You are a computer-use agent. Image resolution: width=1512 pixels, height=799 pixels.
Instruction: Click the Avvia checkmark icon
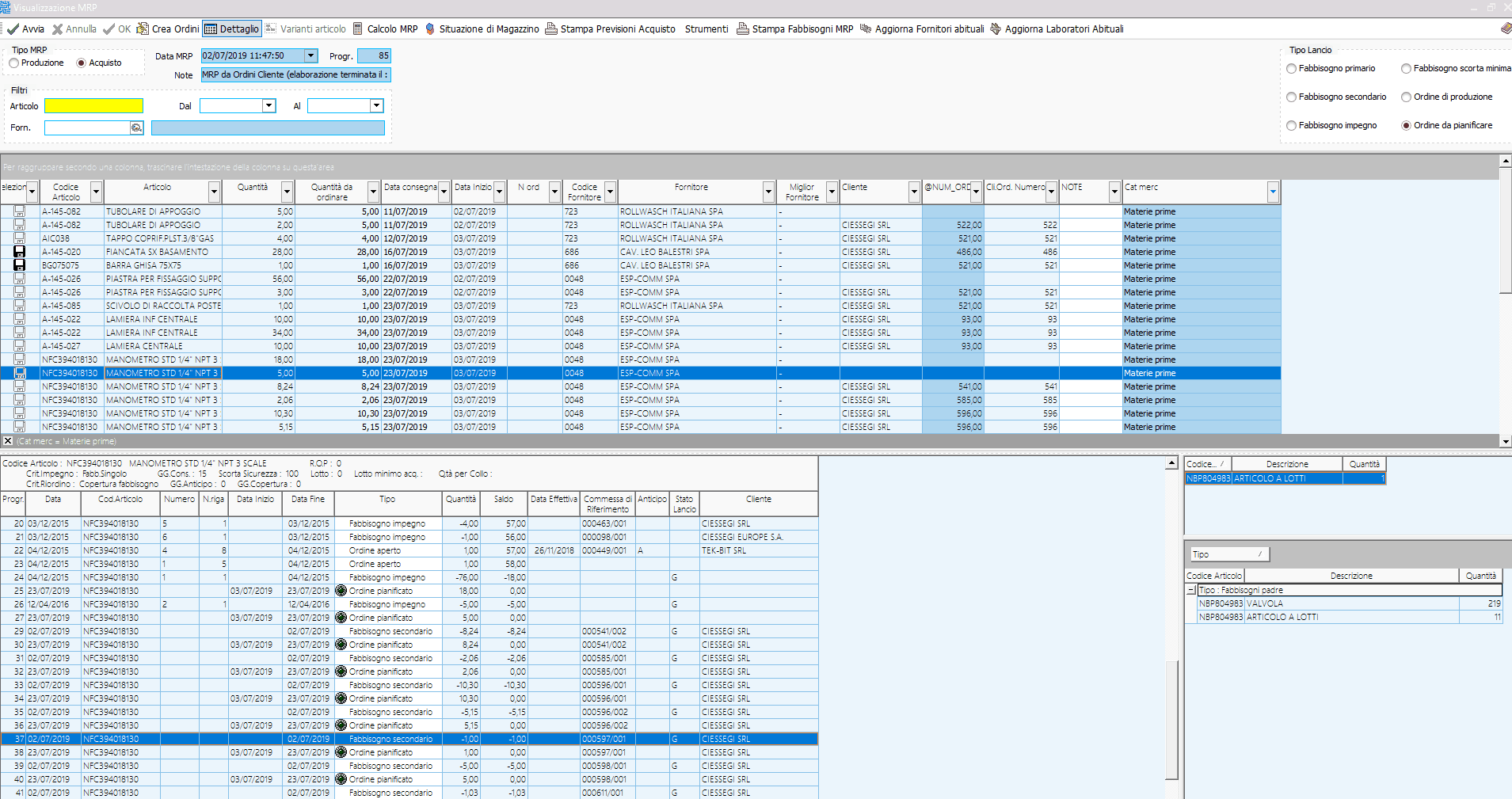(x=13, y=29)
